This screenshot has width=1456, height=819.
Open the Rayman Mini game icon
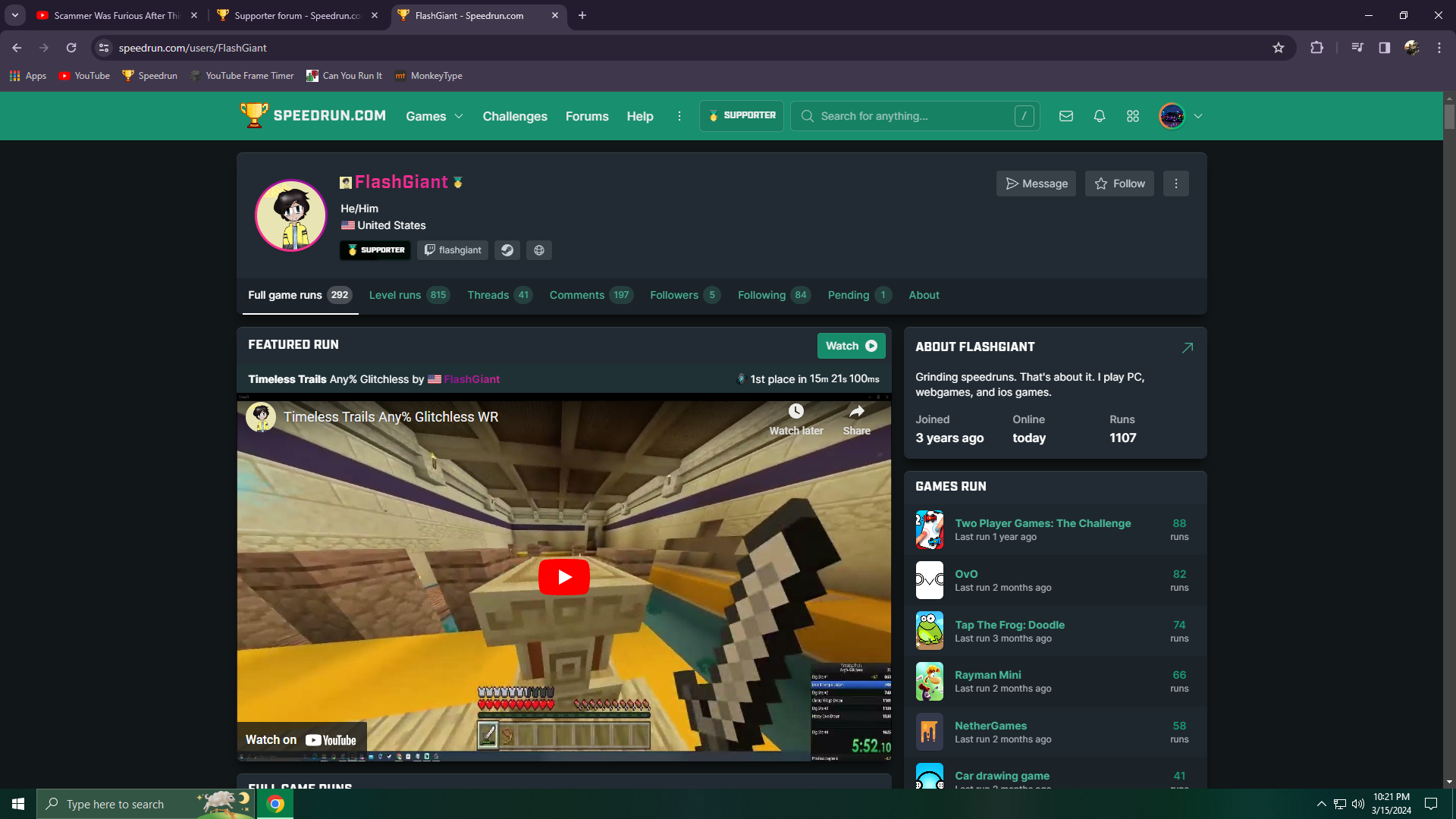click(930, 681)
